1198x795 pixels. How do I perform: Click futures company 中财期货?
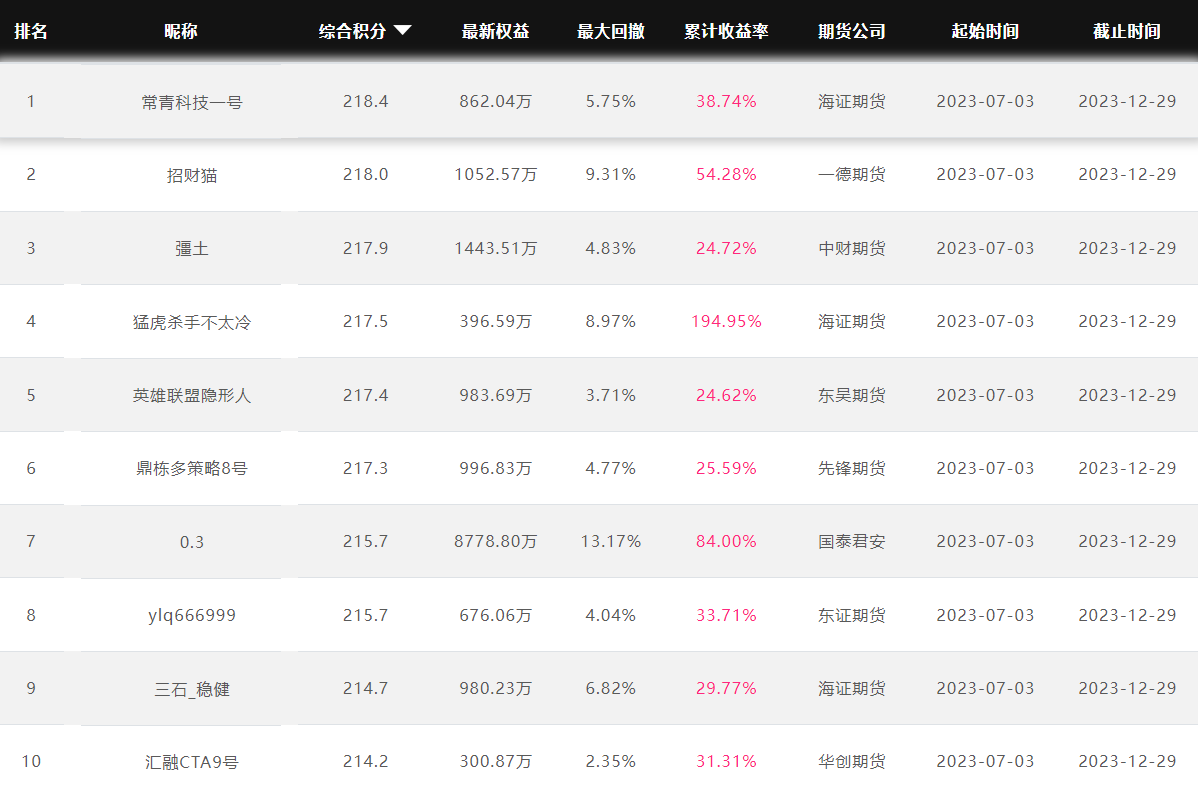tap(852, 248)
